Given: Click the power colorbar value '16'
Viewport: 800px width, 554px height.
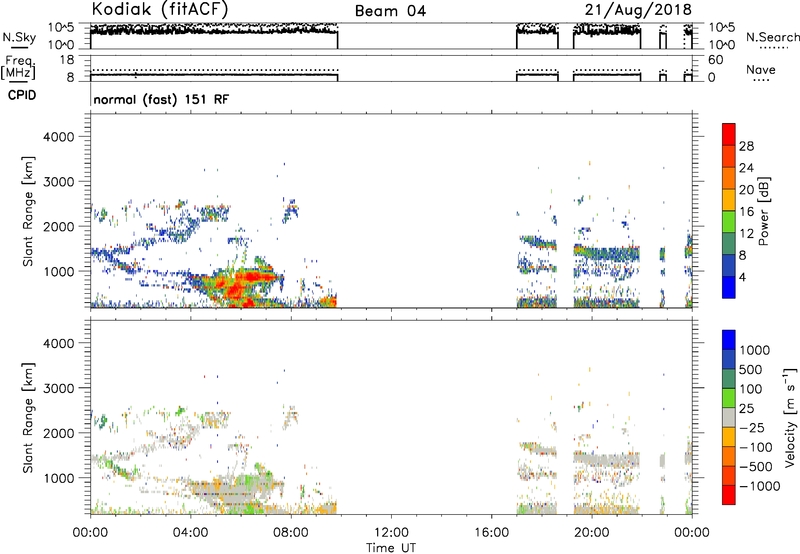Looking at the screenshot, I should tap(746, 212).
